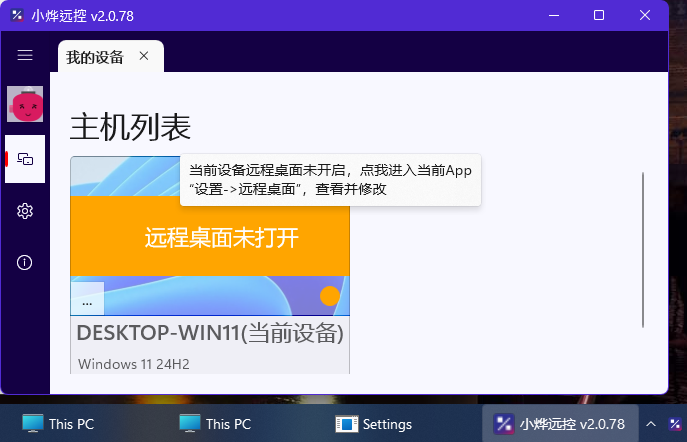Image resolution: width=687 pixels, height=442 pixels.
Task: Click the app logo in title bar
Action: click(x=16, y=15)
